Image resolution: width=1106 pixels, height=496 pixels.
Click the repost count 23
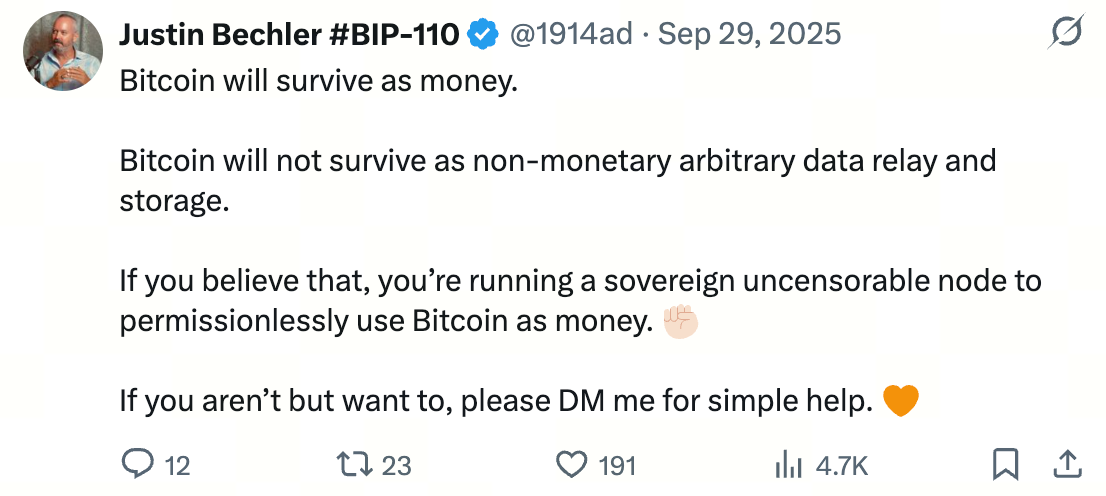397,465
